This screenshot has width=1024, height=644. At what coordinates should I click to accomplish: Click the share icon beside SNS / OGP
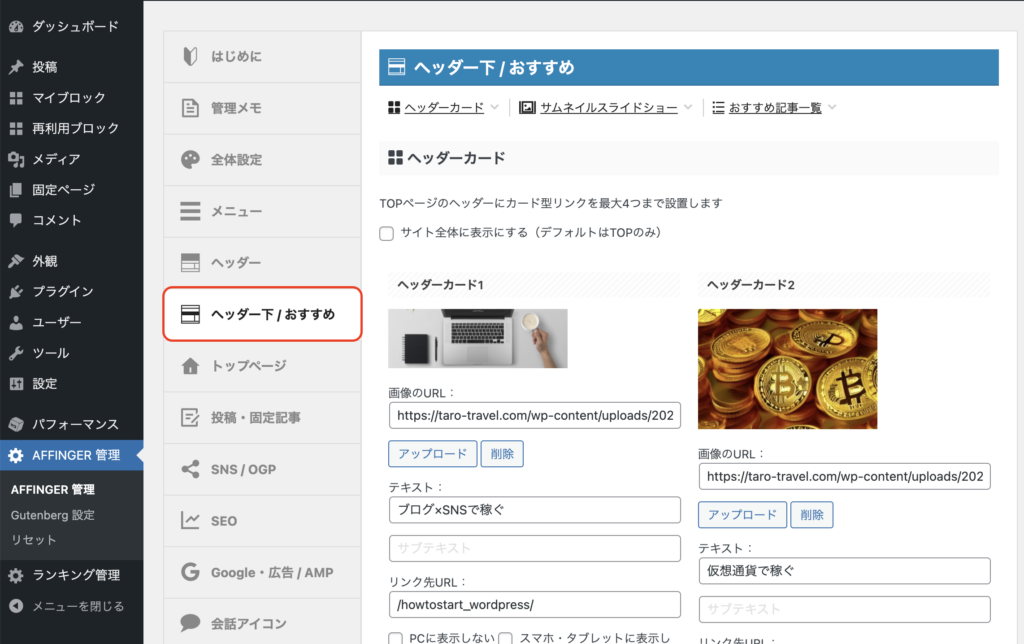[190, 469]
